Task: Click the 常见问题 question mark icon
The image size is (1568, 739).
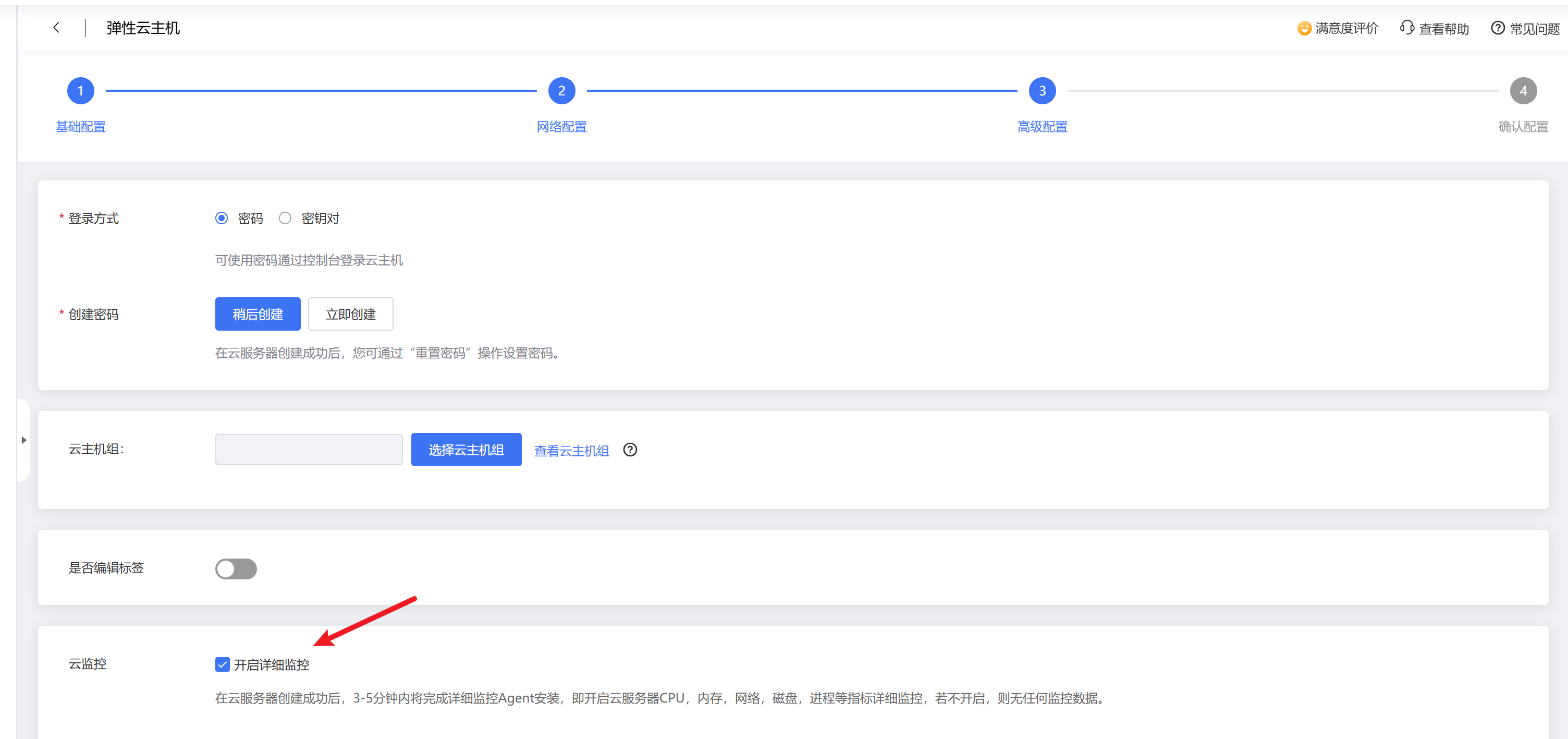Action: tap(1498, 28)
